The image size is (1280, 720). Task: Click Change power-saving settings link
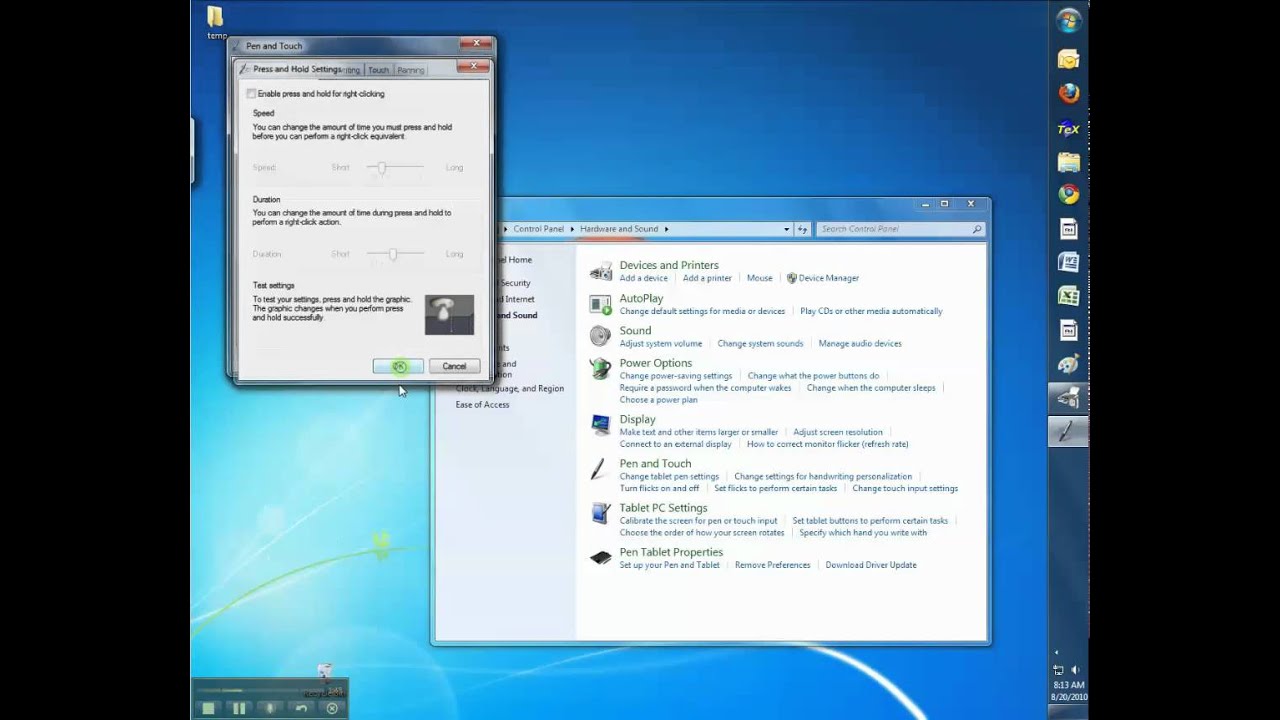pyautogui.click(x=676, y=376)
